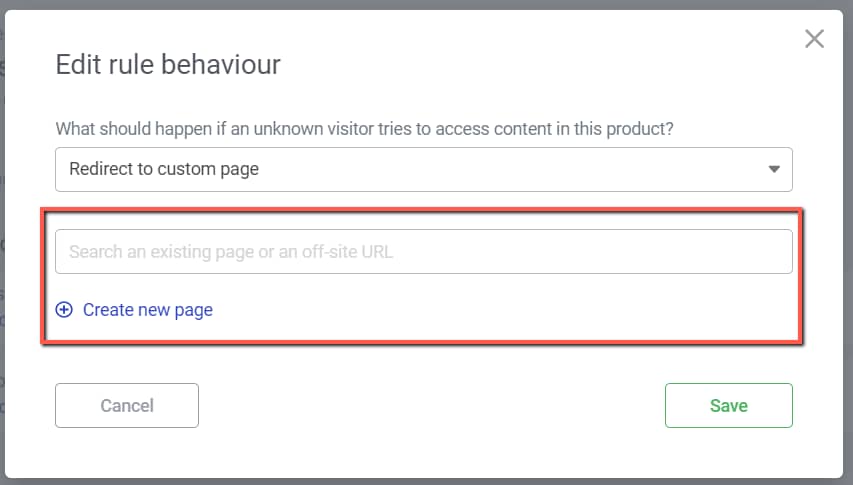Add a page via the circled plus
Viewport: 853px width, 485px height.
point(64,310)
